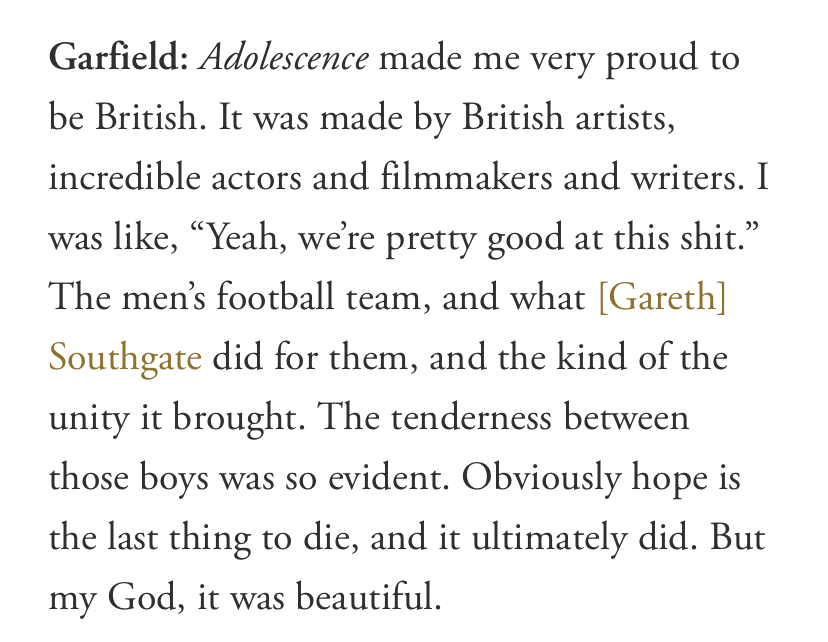Click the italic Adolescence title
The image size is (828, 642).
pos(284,58)
